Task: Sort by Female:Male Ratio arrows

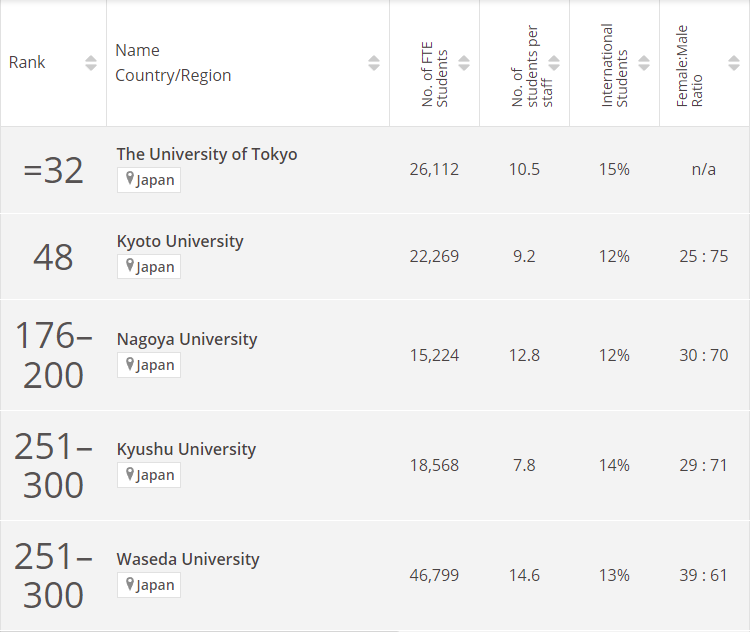Action: click(734, 63)
